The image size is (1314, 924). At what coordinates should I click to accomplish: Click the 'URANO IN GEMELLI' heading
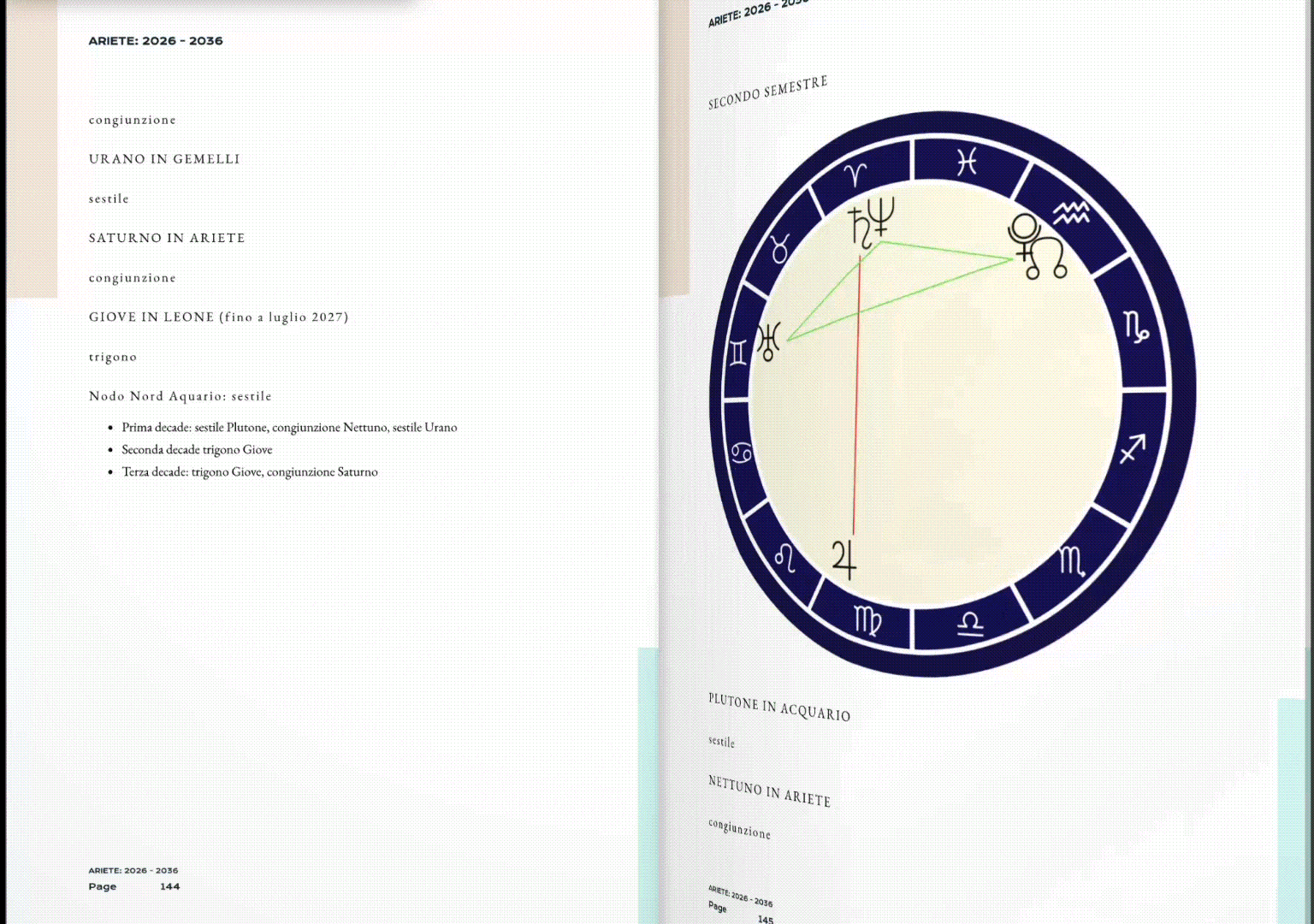[164, 159]
